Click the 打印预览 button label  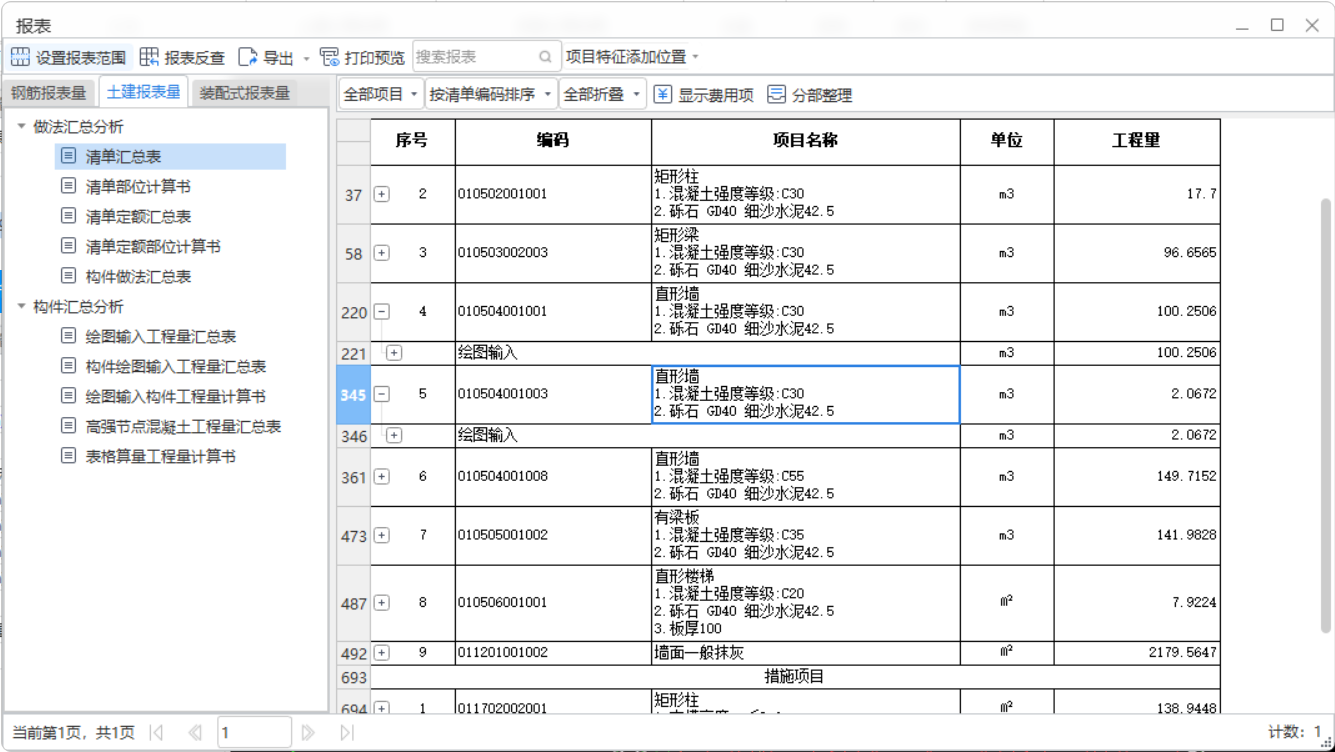pyautogui.click(x=375, y=58)
